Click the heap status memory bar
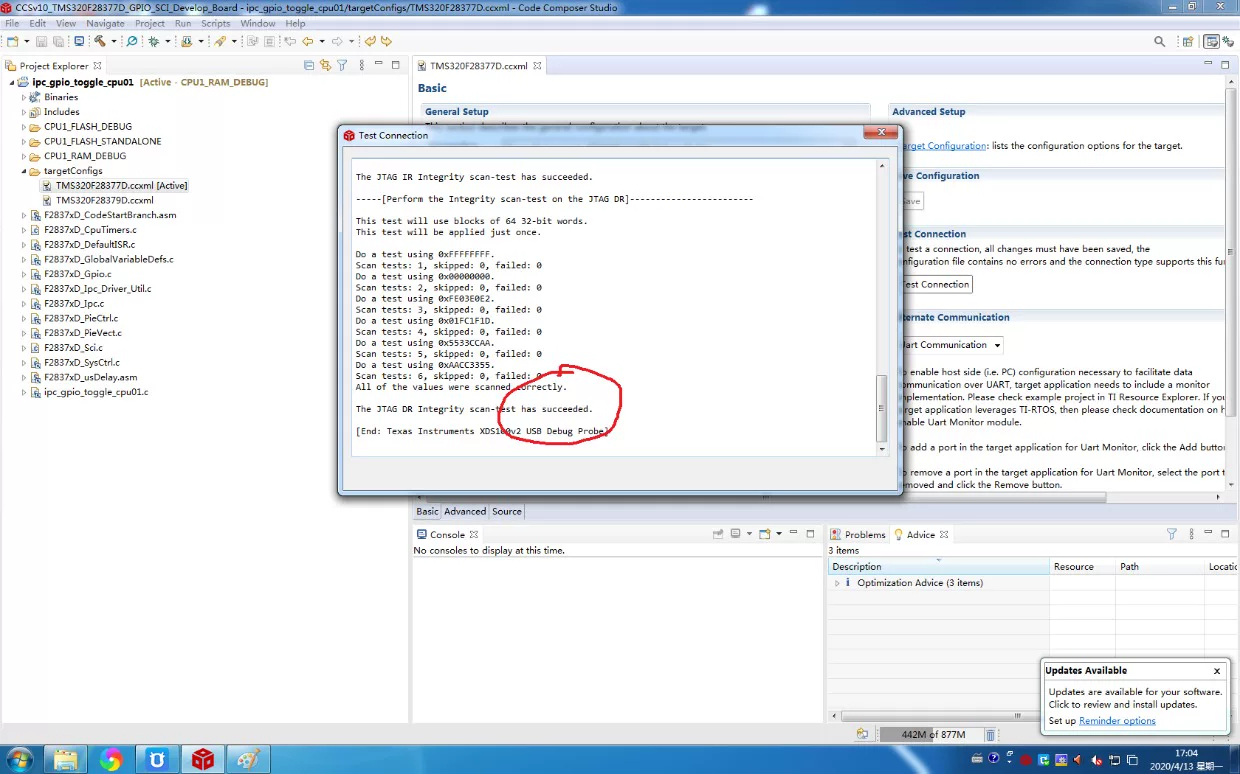Image resolution: width=1240 pixels, height=774 pixels. click(x=931, y=734)
